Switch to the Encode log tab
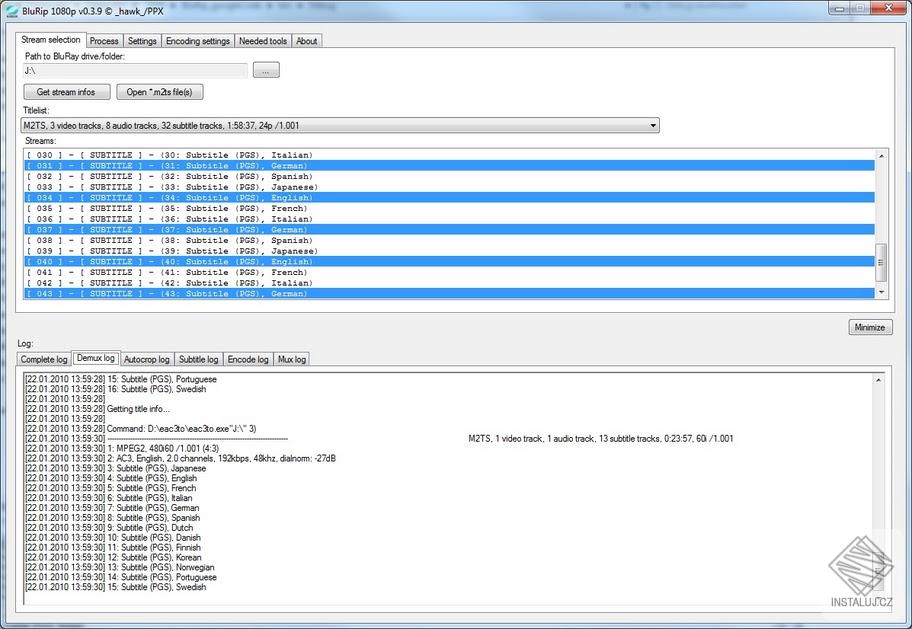The width and height of the screenshot is (912, 629). 248,360
